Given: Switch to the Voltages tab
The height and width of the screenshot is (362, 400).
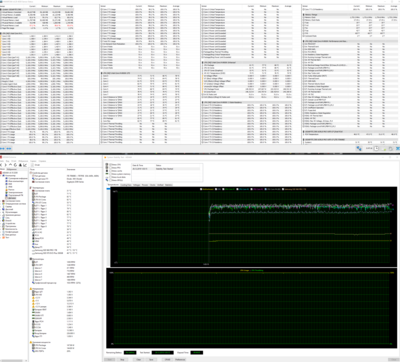Looking at the screenshot, I should tap(136, 185).
